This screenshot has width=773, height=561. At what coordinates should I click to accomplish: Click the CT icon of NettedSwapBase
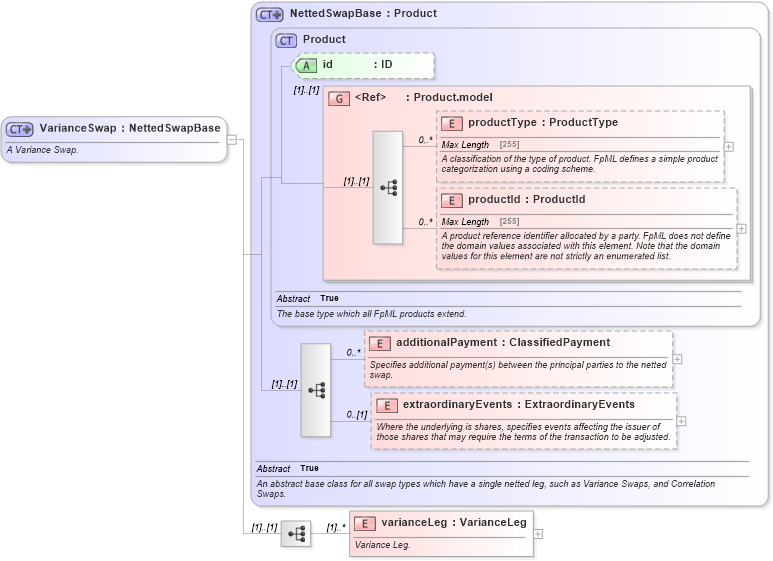270,15
